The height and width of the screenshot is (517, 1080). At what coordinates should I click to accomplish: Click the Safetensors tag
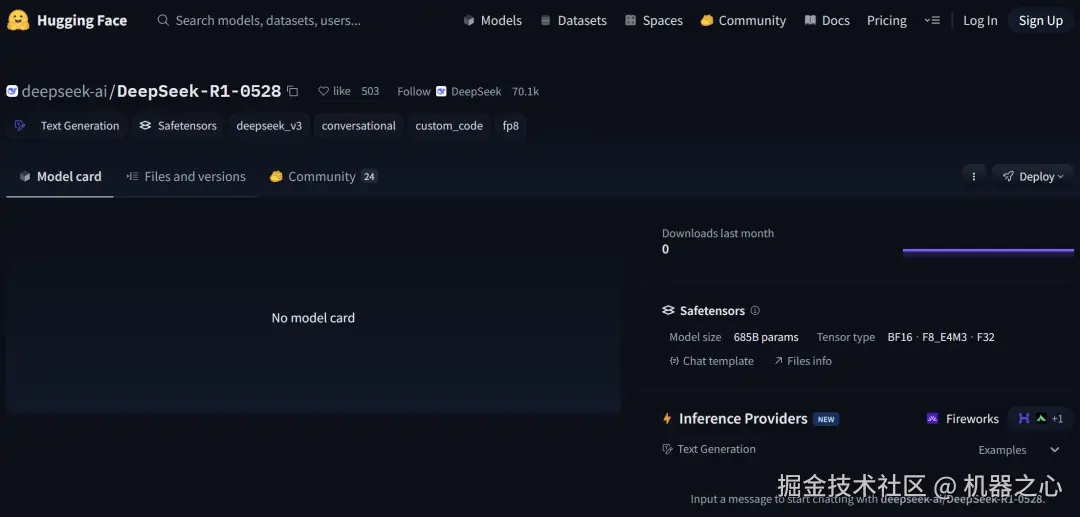coord(178,126)
